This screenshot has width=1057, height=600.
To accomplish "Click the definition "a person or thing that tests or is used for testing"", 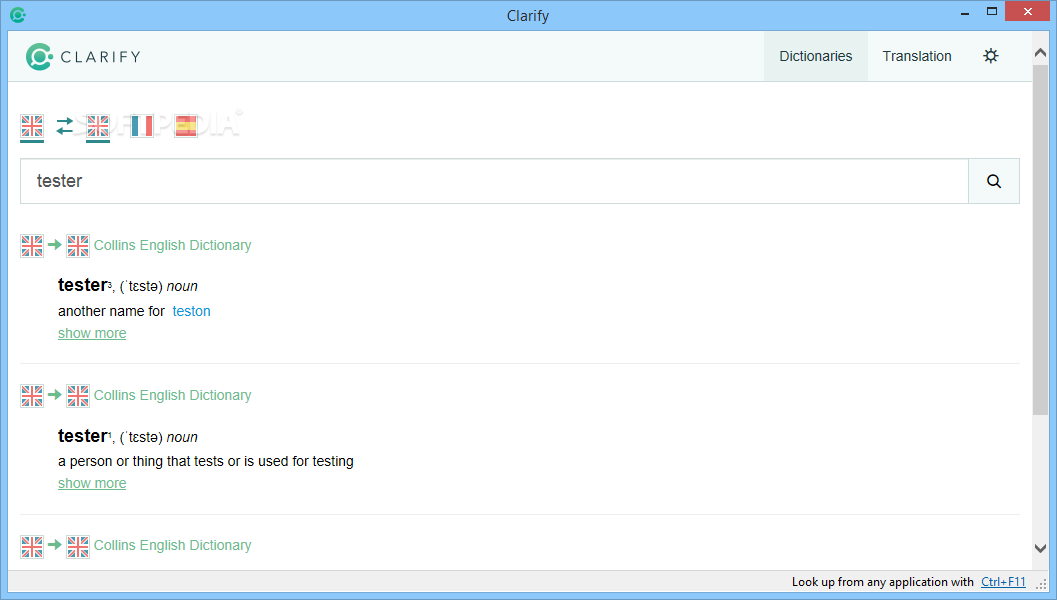I will 206,461.
